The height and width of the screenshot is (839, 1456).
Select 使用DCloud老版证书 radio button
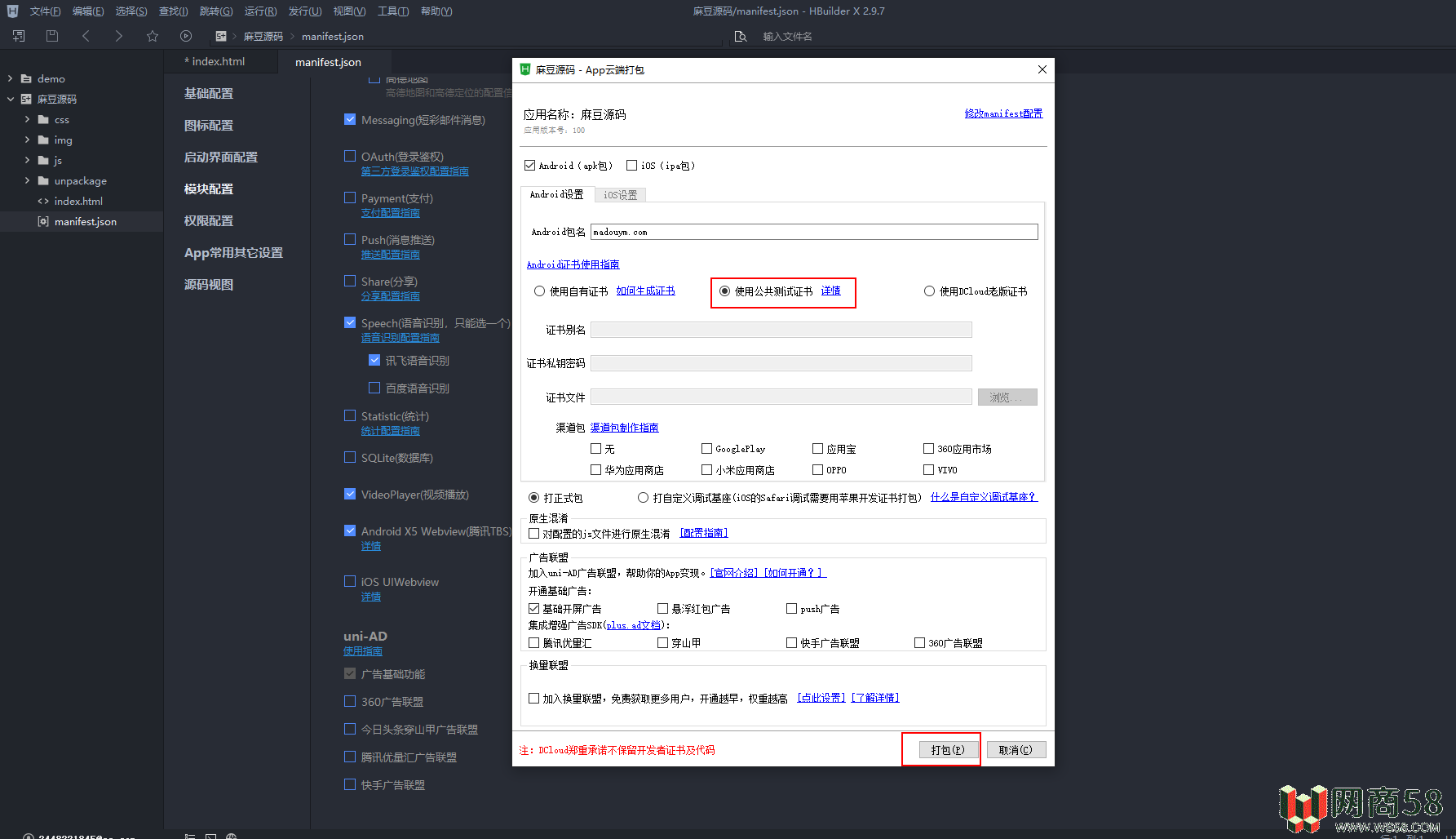click(929, 291)
